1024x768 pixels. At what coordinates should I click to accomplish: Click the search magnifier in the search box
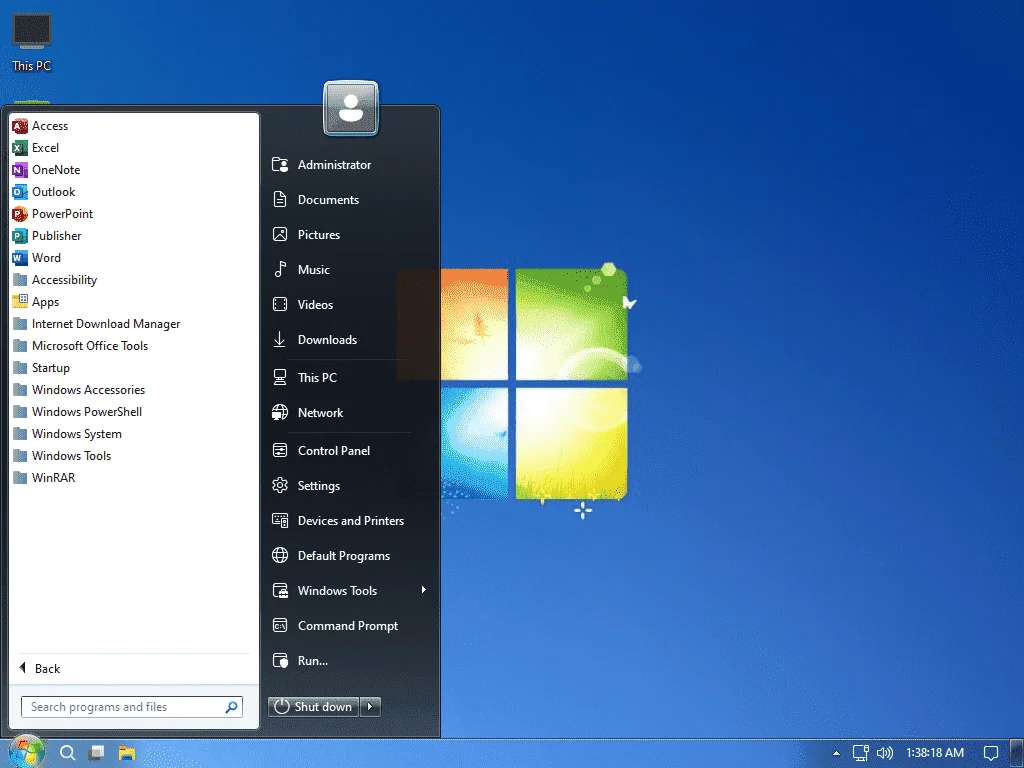231,707
